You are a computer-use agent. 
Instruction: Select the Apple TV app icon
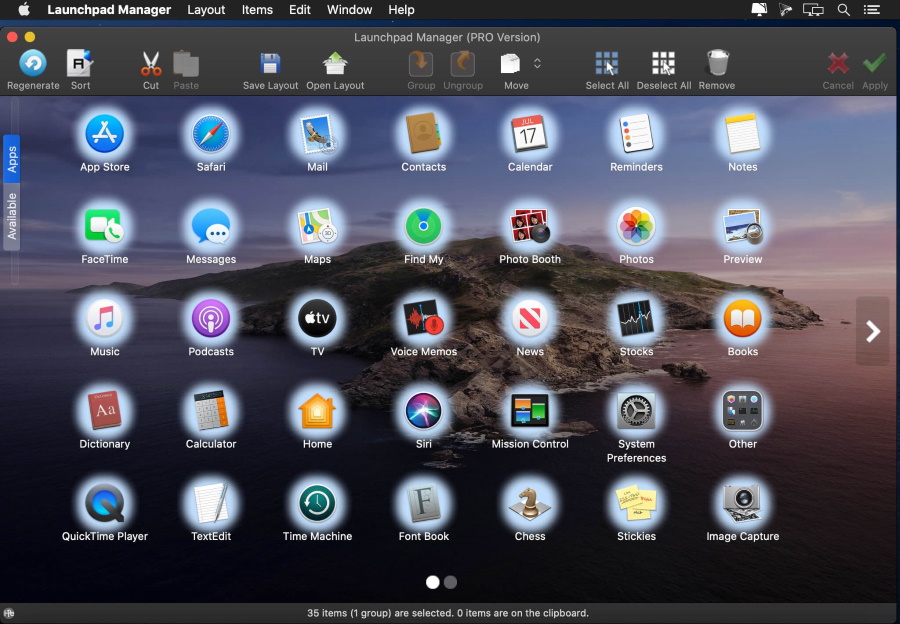[317, 319]
